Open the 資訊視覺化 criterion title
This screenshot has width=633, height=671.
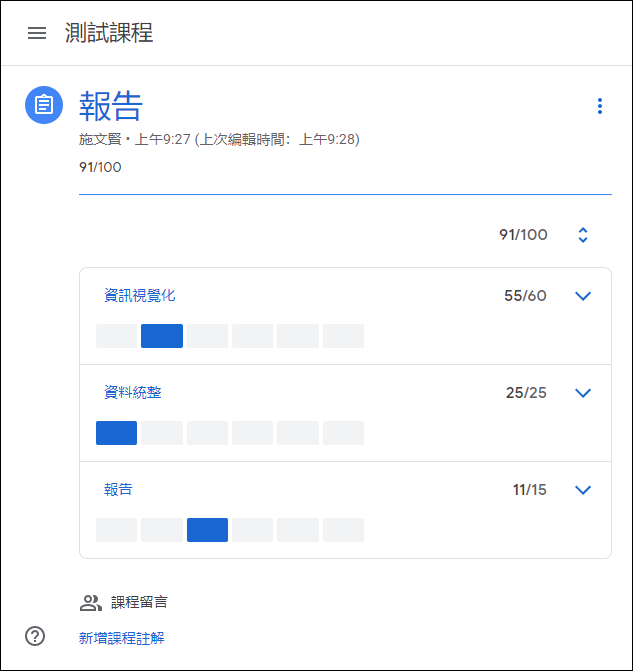140,295
